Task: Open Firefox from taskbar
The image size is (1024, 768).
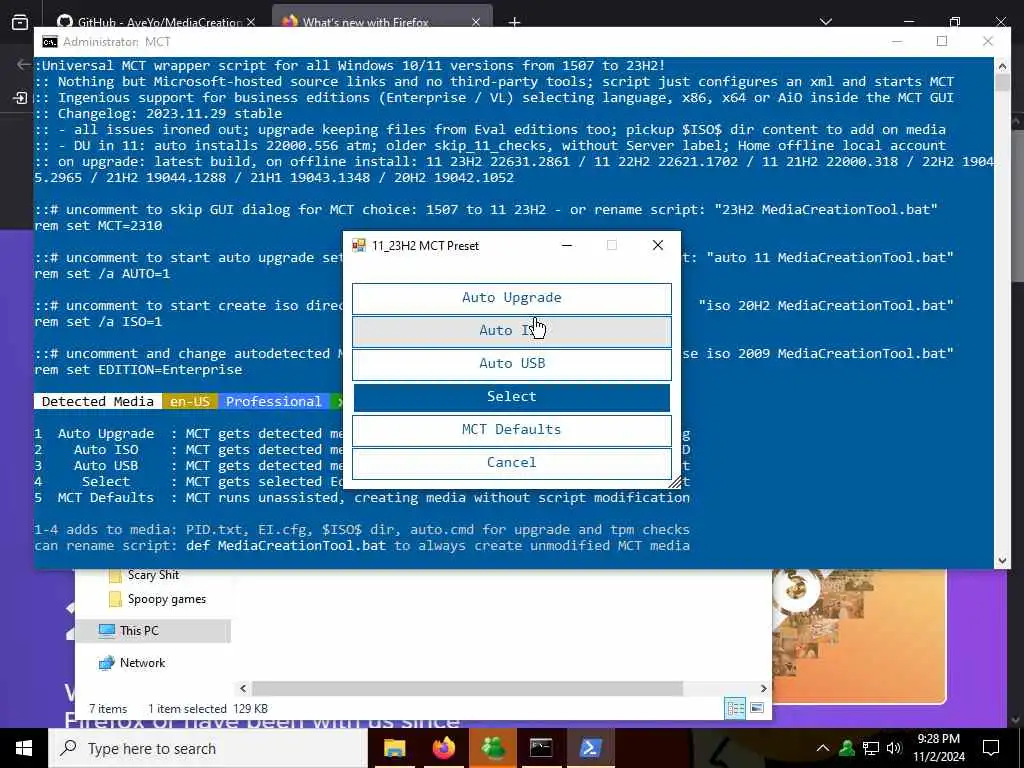Action: (443, 748)
